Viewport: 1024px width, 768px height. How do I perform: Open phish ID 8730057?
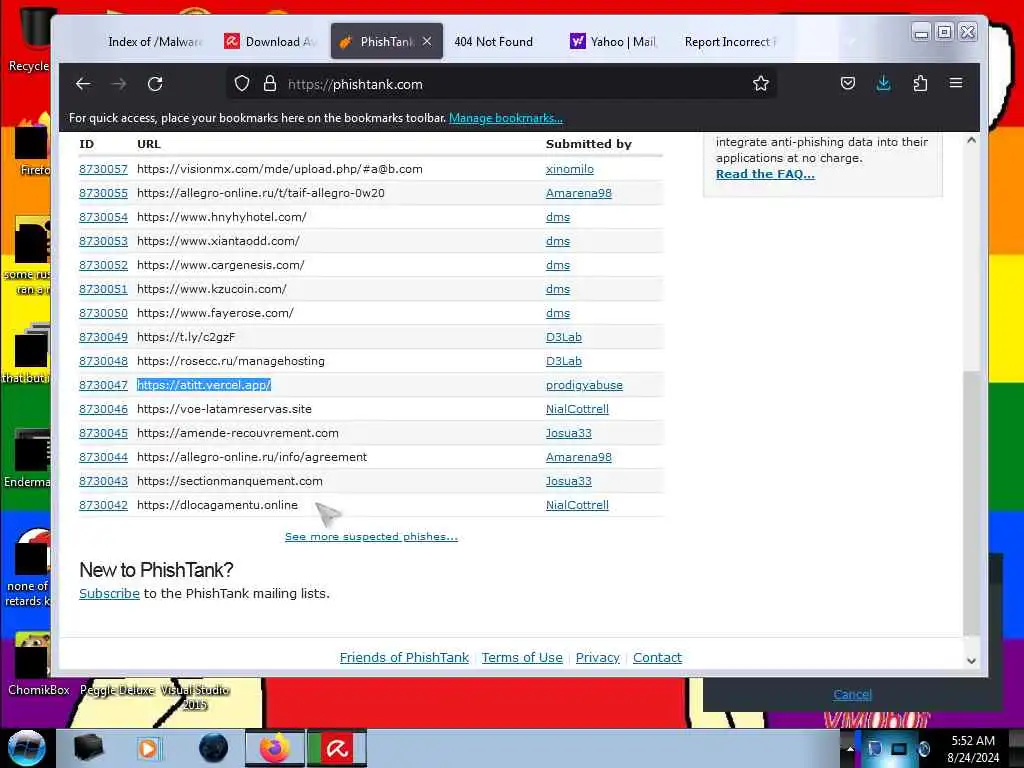pyautogui.click(x=103, y=169)
